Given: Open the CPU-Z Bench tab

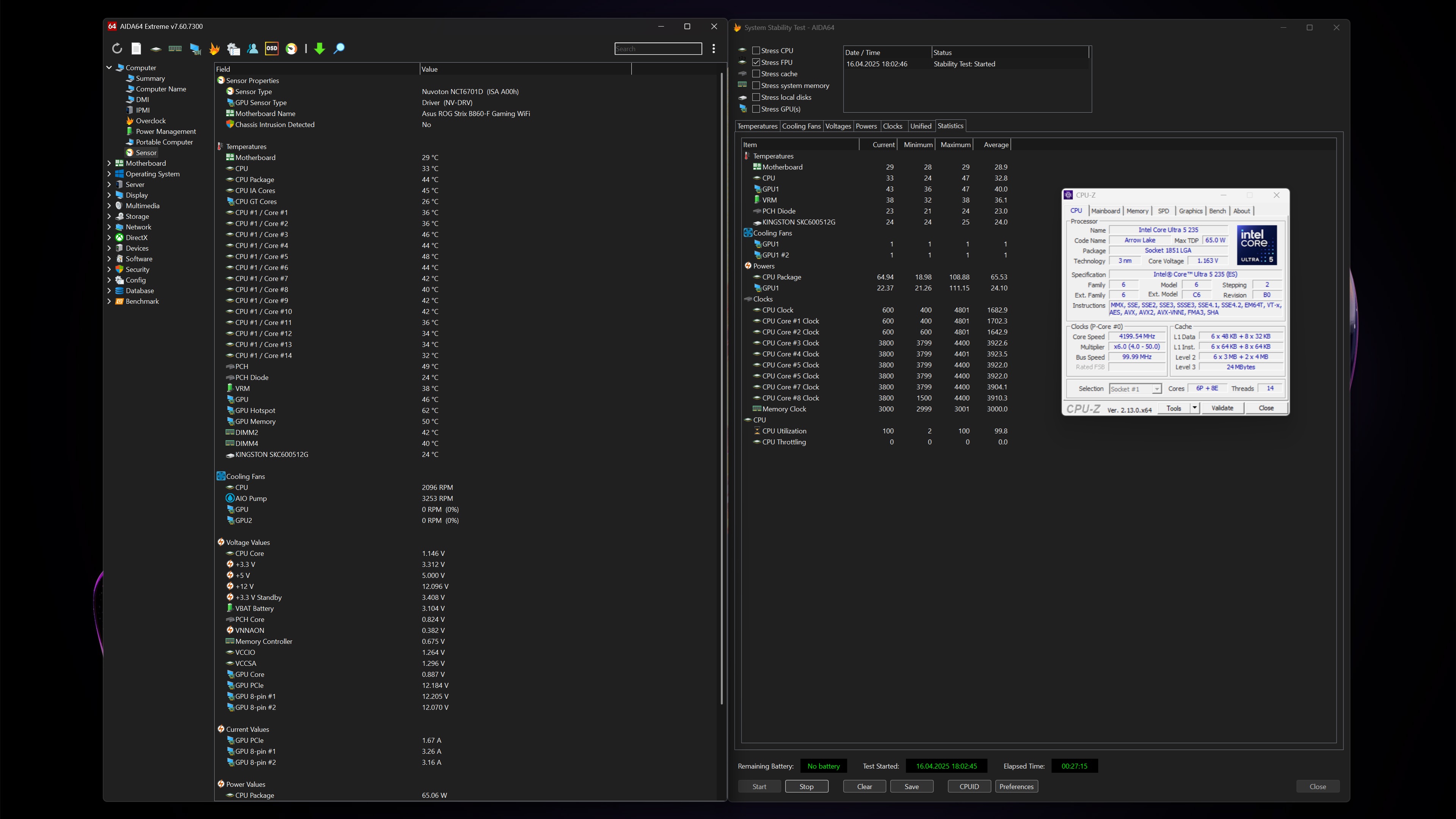Looking at the screenshot, I should pyautogui.click(x=1217, y=211).
